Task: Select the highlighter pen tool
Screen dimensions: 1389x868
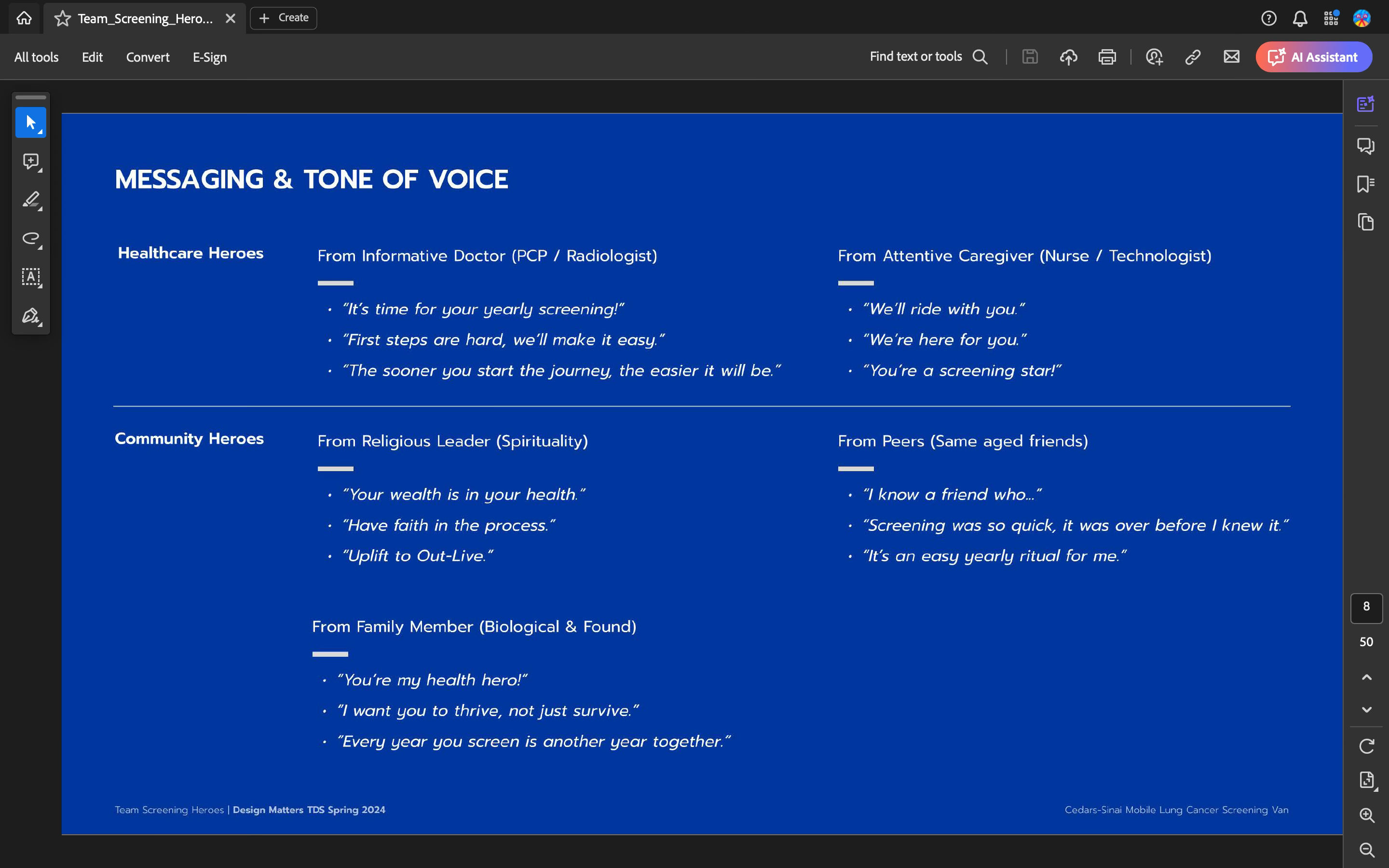Action: point(30,200)
